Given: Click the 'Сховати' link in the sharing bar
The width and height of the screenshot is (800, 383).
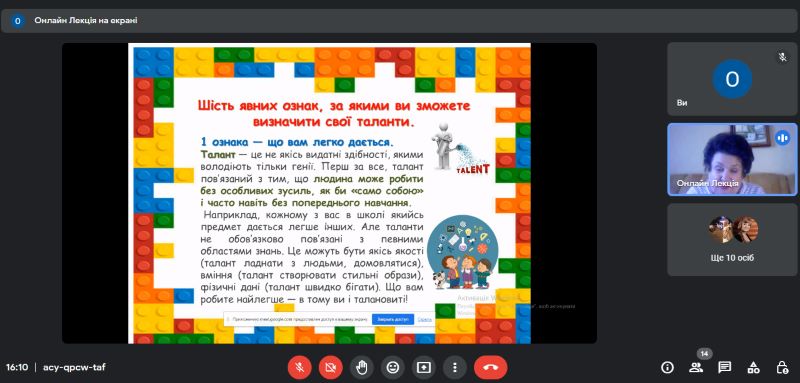Looking at the screenshot, I should pyautogui.click(x=424, y=319).
